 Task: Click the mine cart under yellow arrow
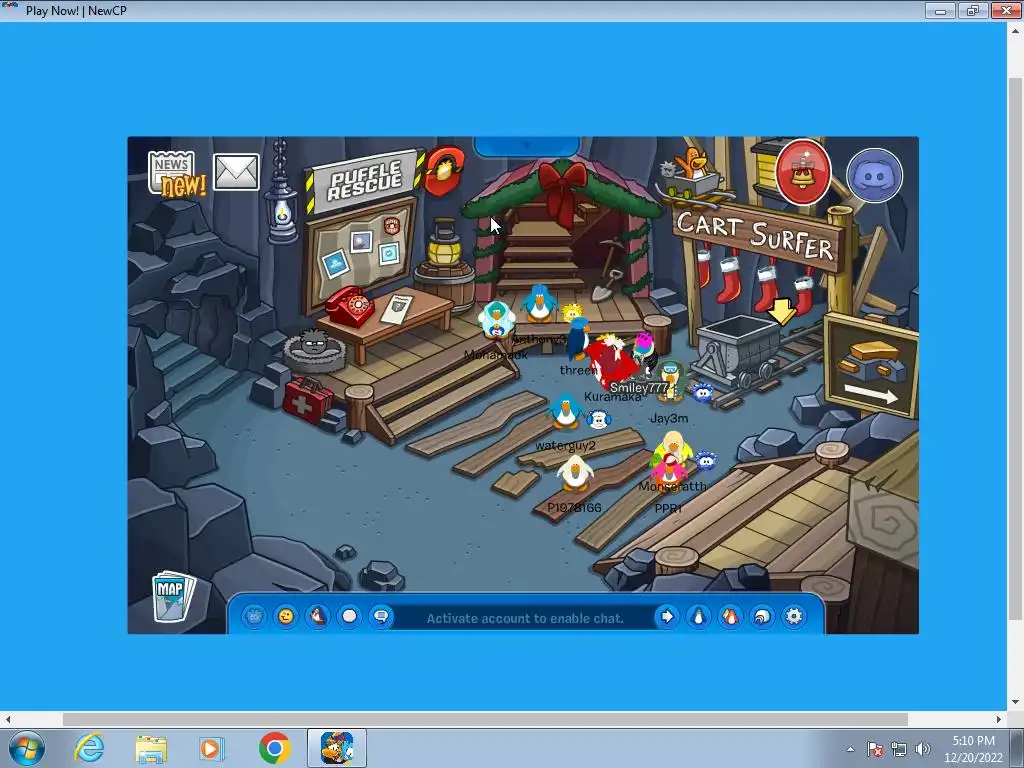coord(738,353)
